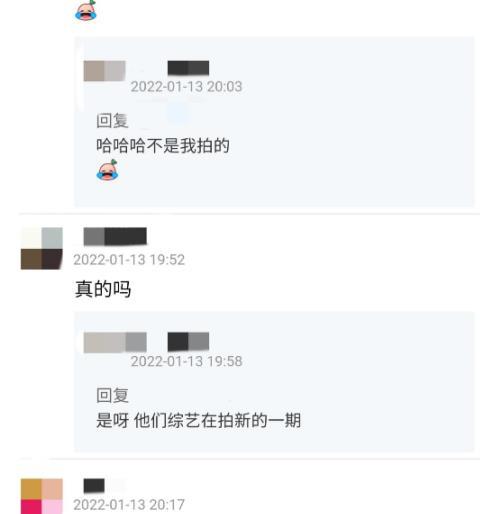The image size is (480, 514).
Task: Select the reply text 哈哈哈不是我拍的
Action: click(163, 146)
